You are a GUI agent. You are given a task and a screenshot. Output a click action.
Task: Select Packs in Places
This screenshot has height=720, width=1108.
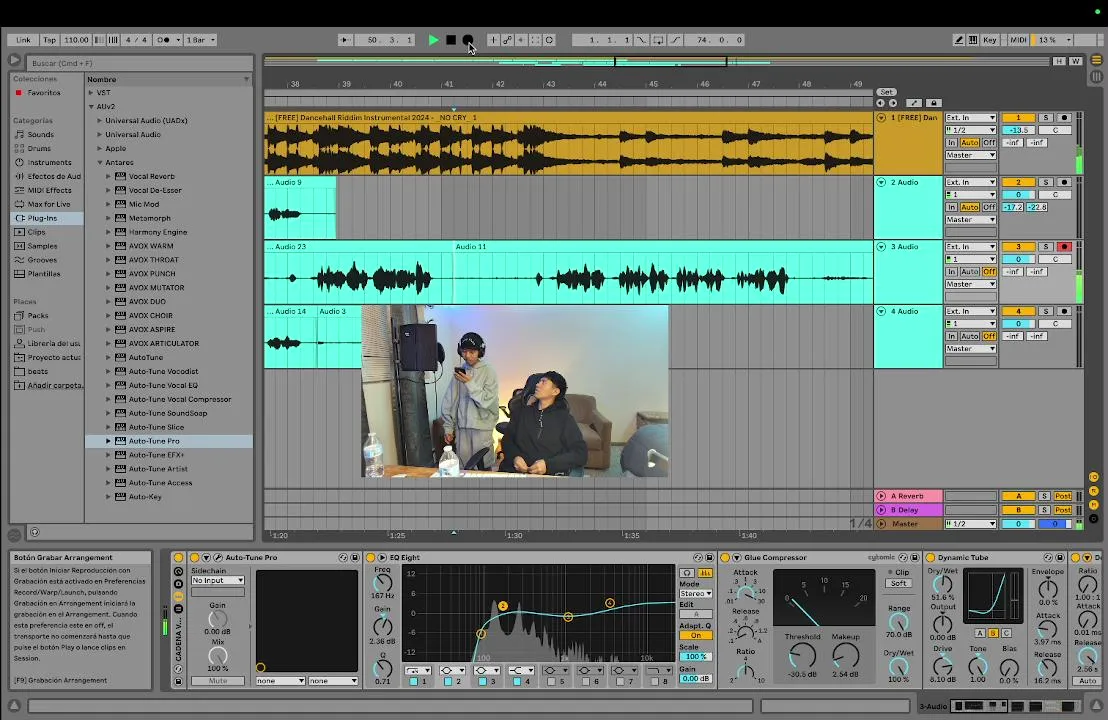click(x=38, y=316)
